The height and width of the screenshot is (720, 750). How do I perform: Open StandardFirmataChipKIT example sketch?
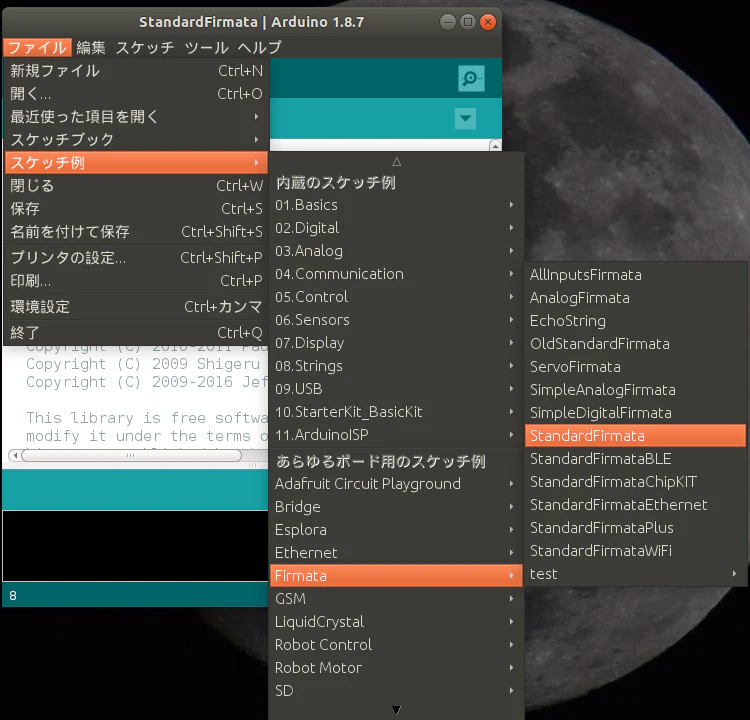coord(635,481)
